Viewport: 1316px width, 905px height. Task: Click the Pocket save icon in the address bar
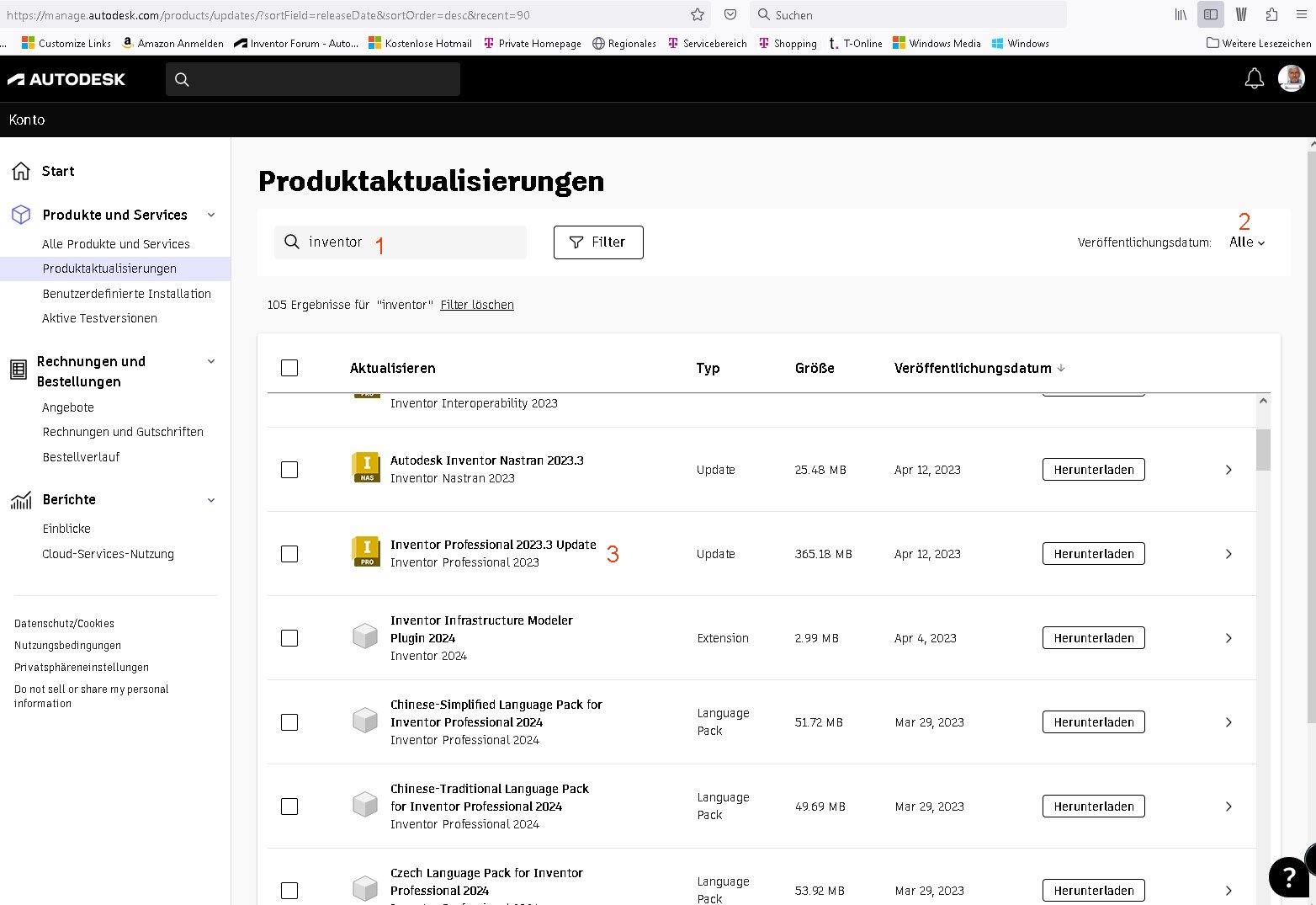click(x=730, y=14)
